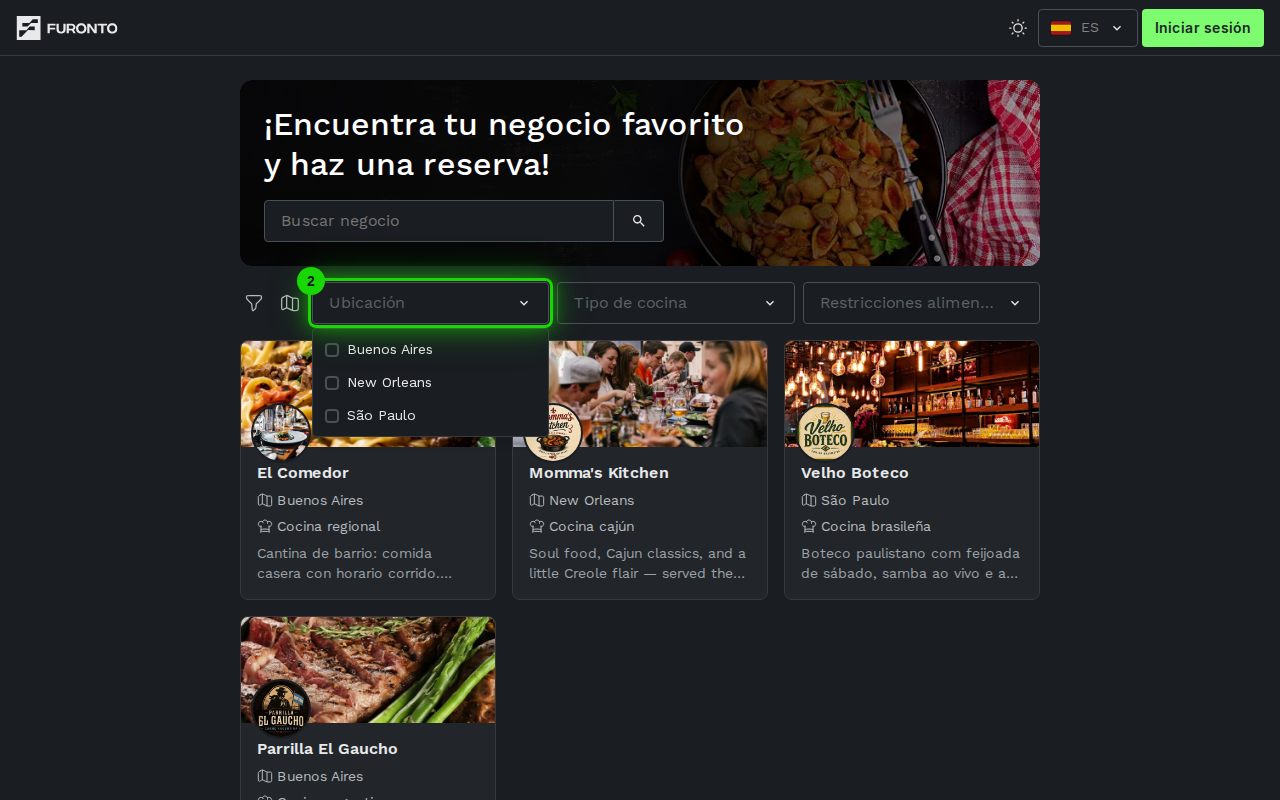
Task: Click the Velho Boteco round logo
Action: pos(825,432)
